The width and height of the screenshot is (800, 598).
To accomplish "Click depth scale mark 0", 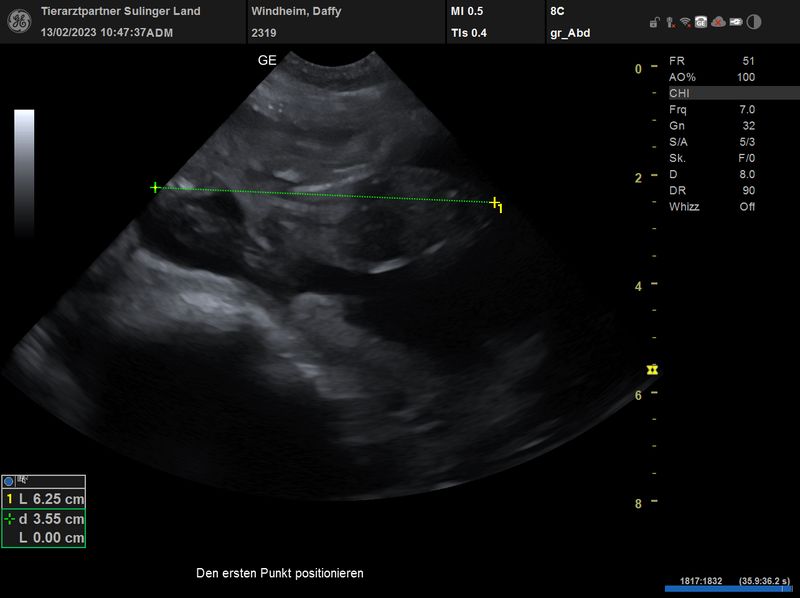I will (x=638, y=69).
